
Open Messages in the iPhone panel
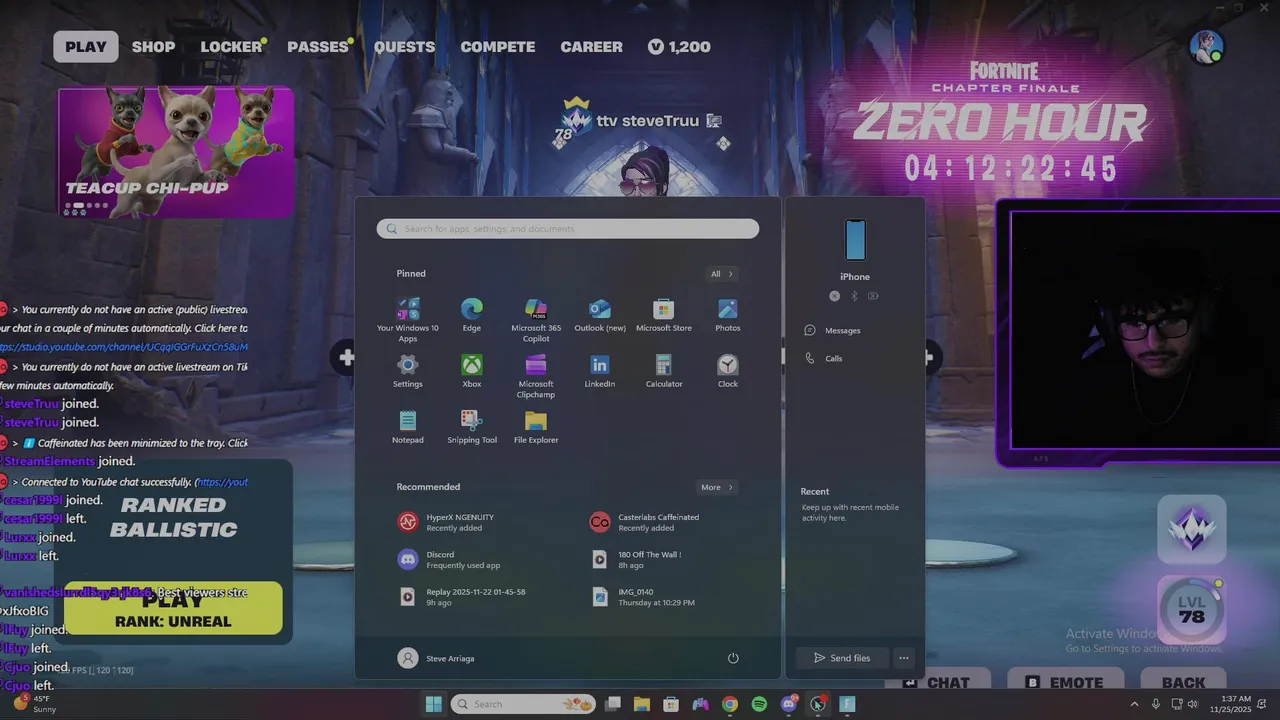point(833,330)
